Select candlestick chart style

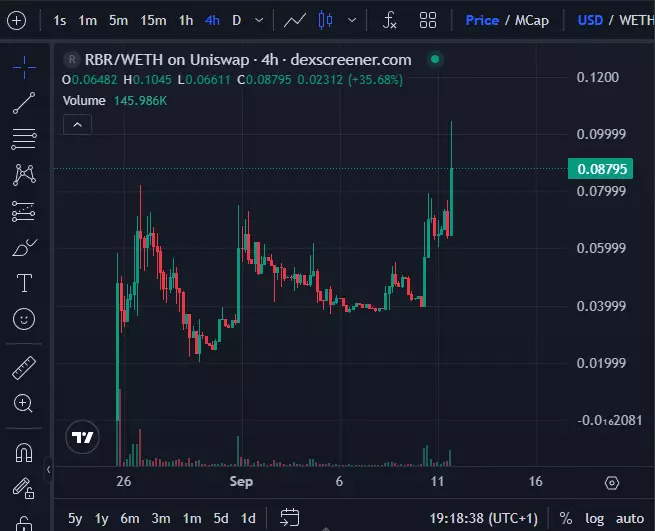pyautogui.click(x=325, y=20)
